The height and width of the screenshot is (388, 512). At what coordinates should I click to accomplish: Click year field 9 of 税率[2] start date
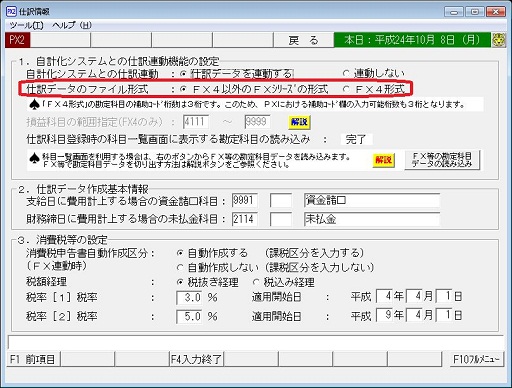click(384, 315)
